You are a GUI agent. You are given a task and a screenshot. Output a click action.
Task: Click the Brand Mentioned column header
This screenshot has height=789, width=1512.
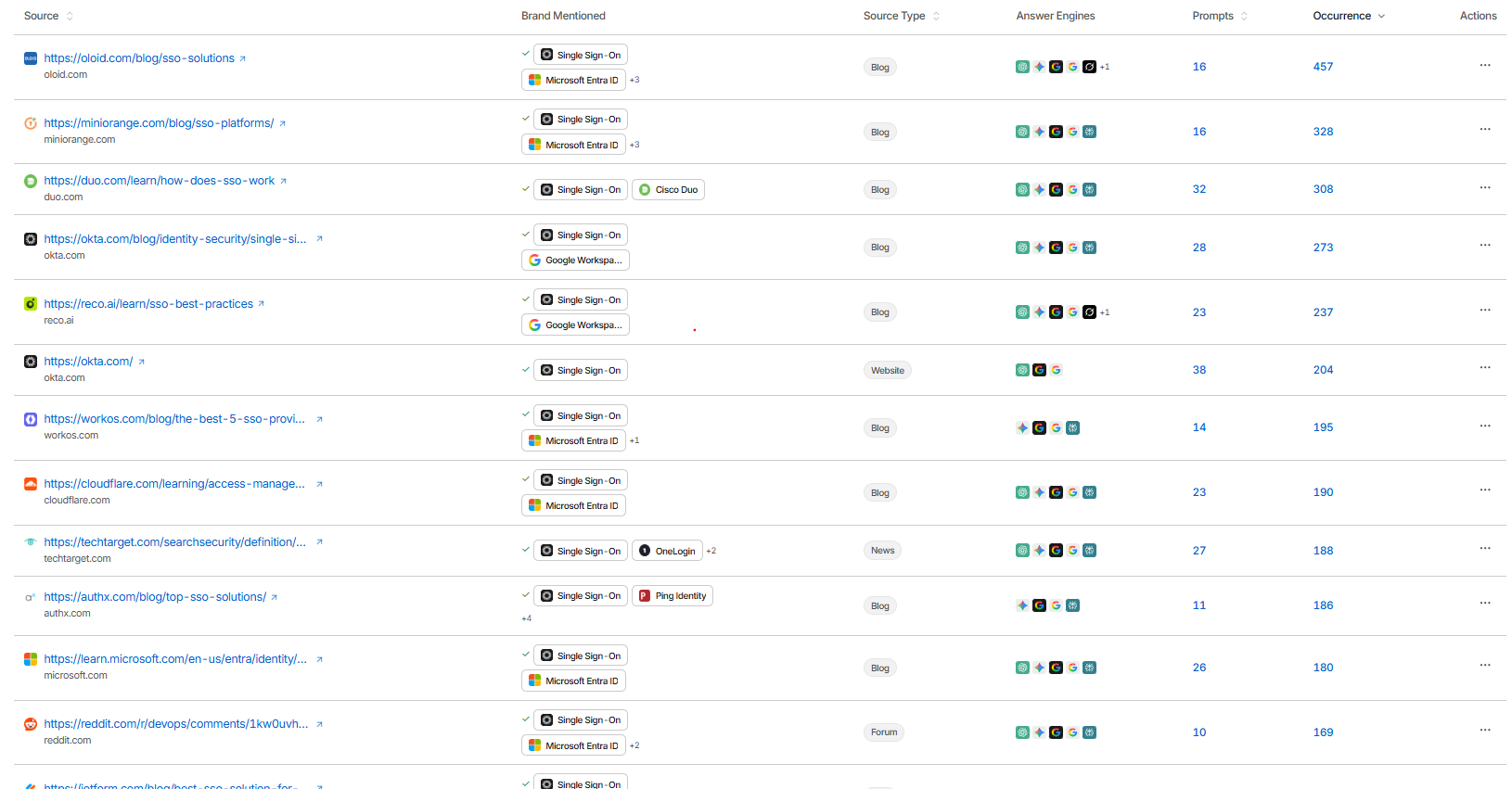point(563,16)
